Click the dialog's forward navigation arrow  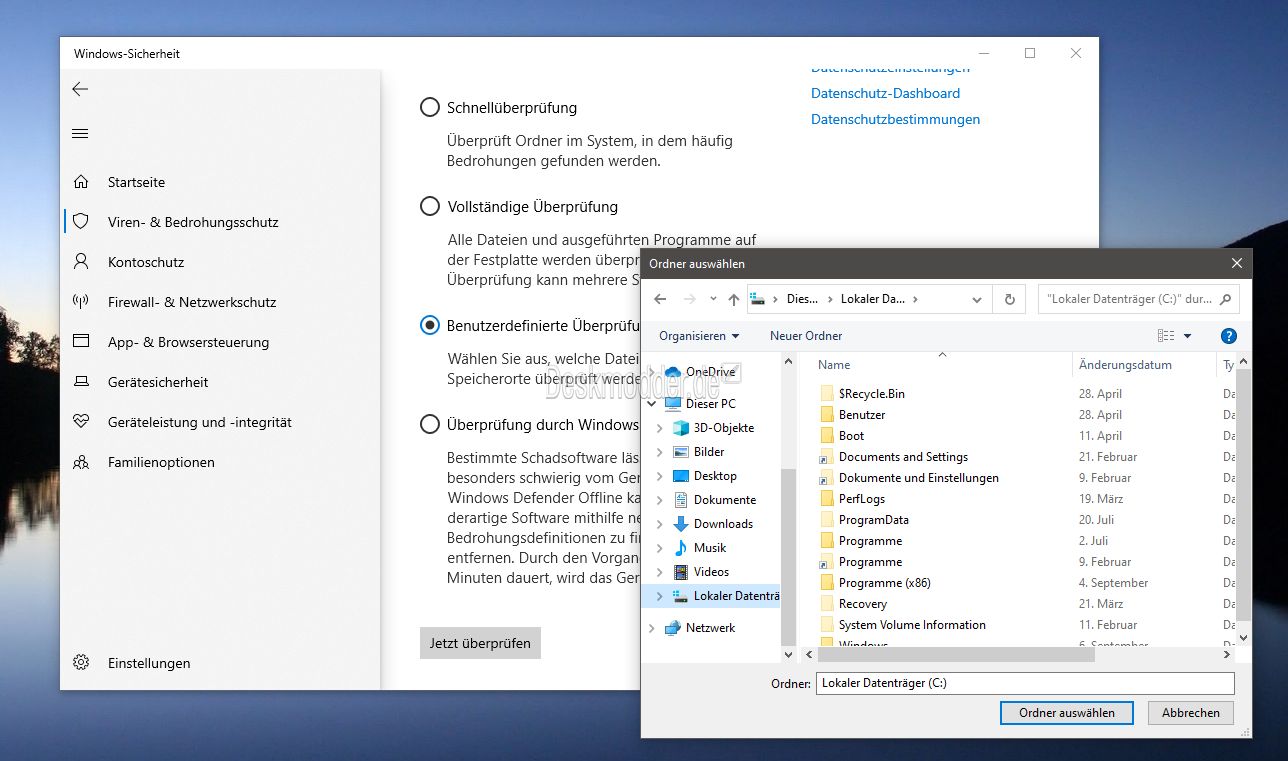(689, 299)
